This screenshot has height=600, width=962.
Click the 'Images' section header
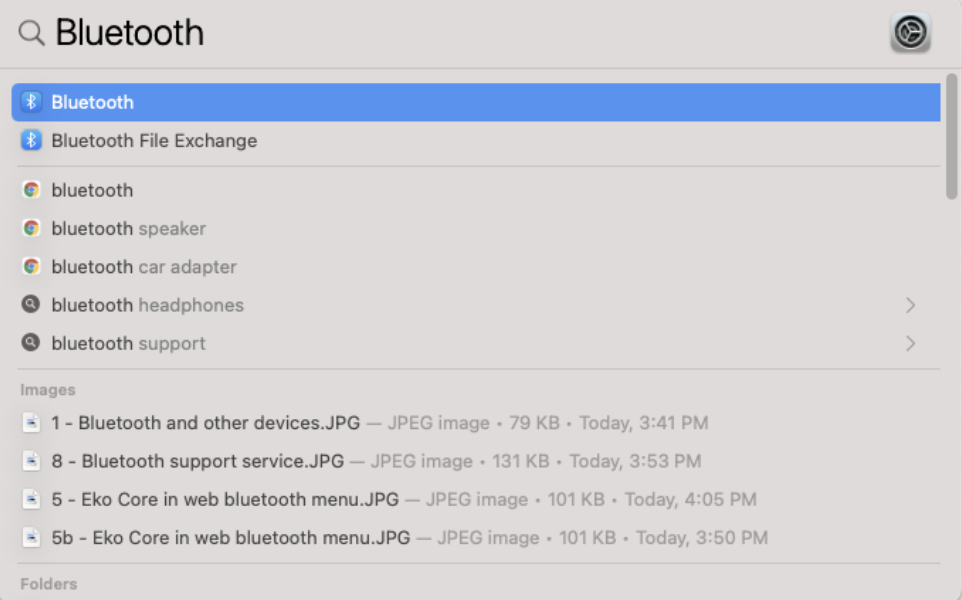click(48, 390)
